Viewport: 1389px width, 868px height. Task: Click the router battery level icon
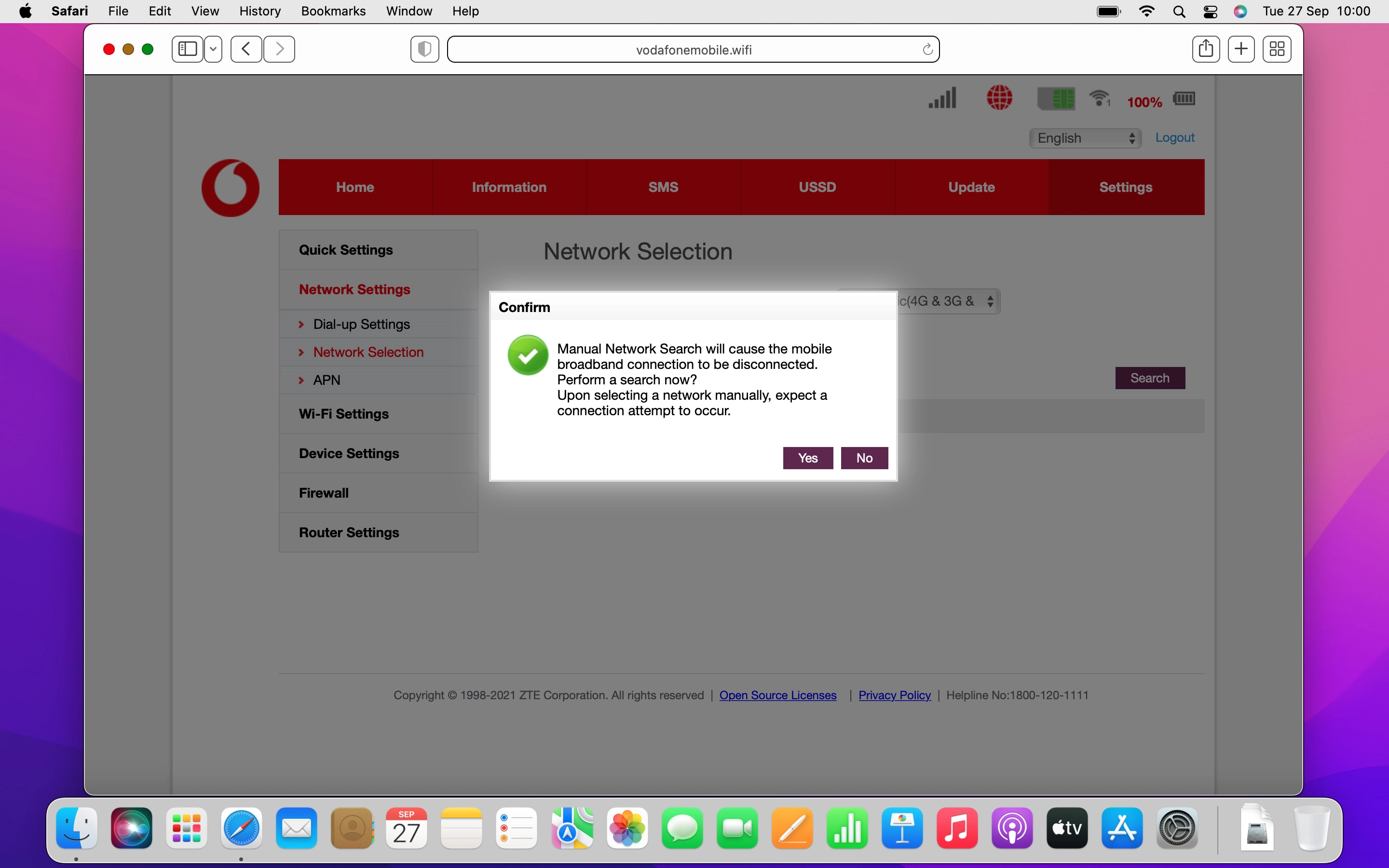(x=1184, y=99)
